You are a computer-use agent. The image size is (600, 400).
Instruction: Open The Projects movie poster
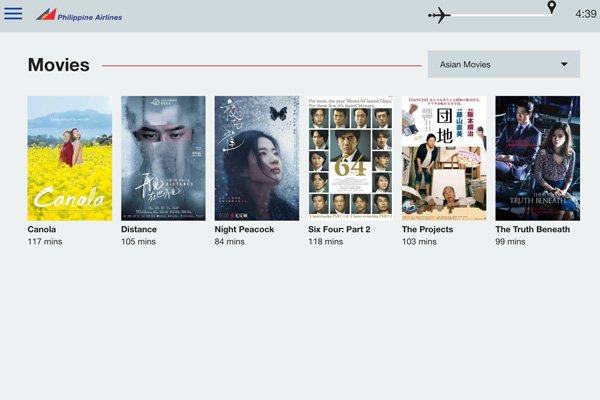[x=444, y=158]
